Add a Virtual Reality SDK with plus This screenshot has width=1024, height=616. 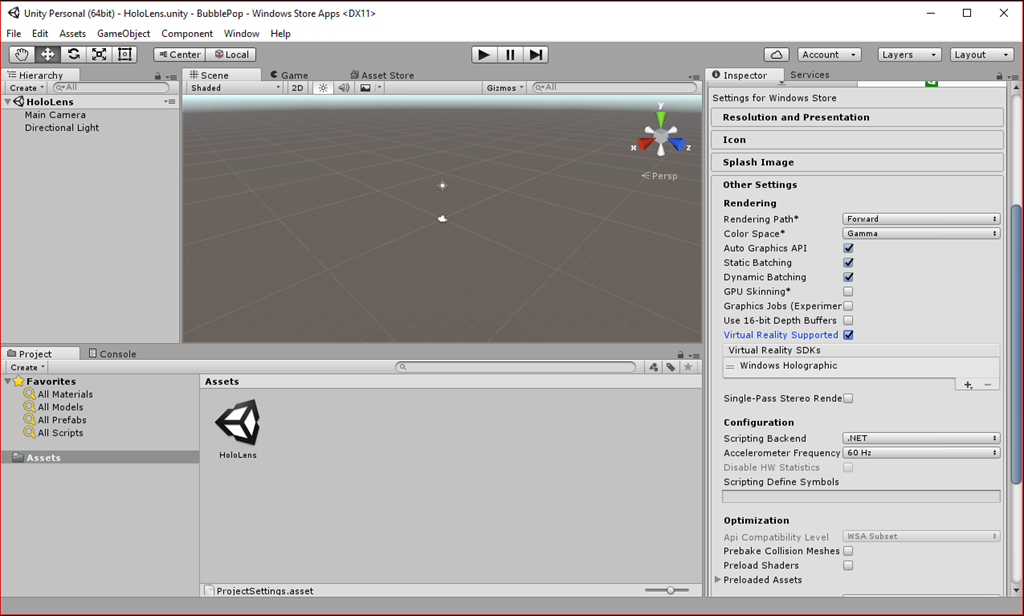[x=968, y=385]
